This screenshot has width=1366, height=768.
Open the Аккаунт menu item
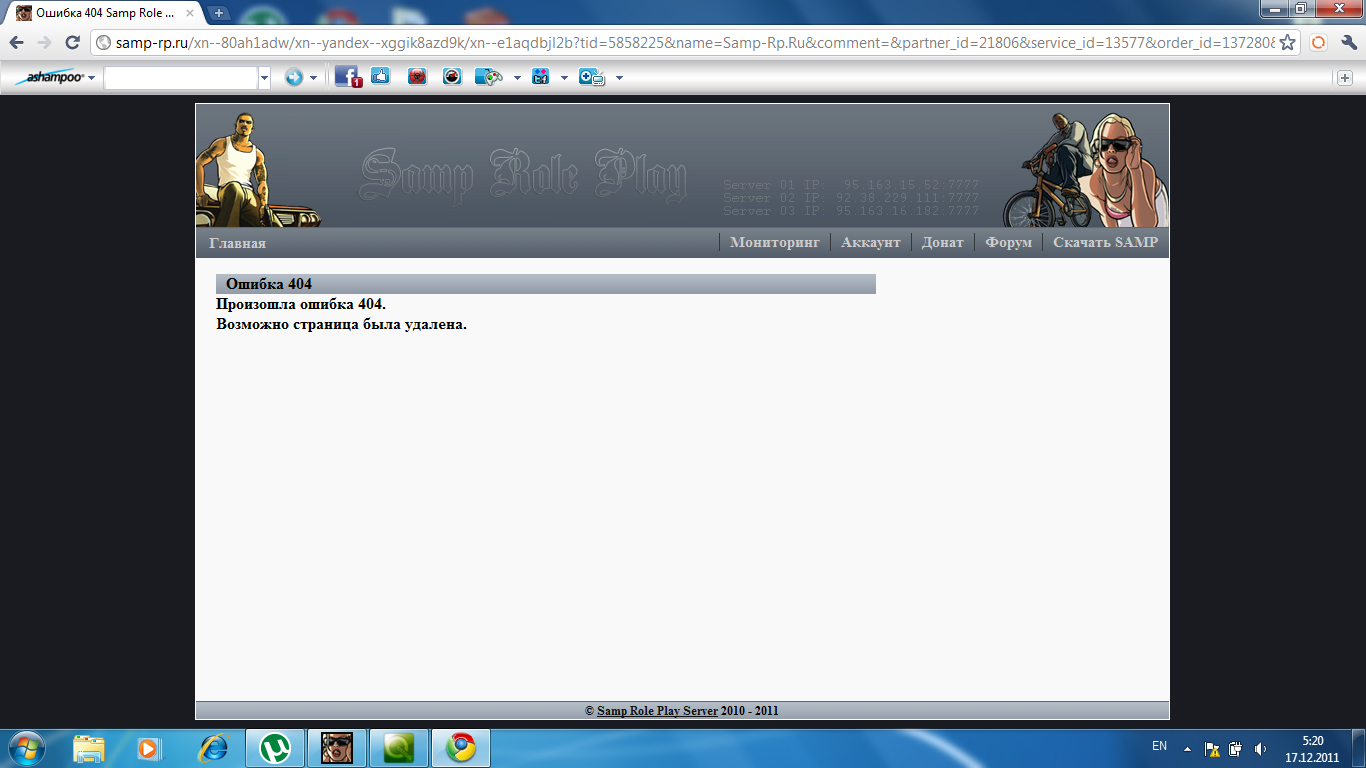click(x=871, y=242)
